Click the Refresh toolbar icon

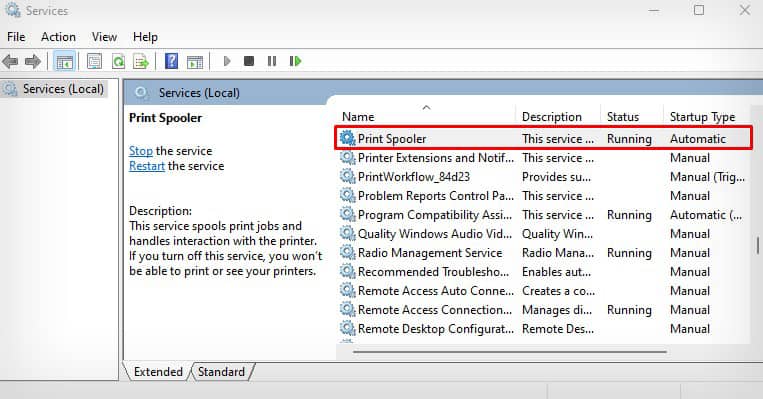point(118,61)
